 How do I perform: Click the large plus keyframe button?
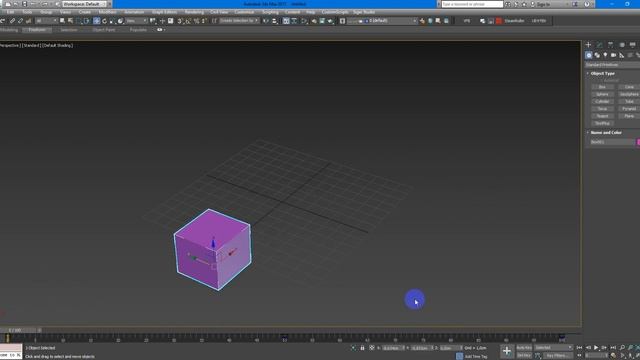point(507,351)
